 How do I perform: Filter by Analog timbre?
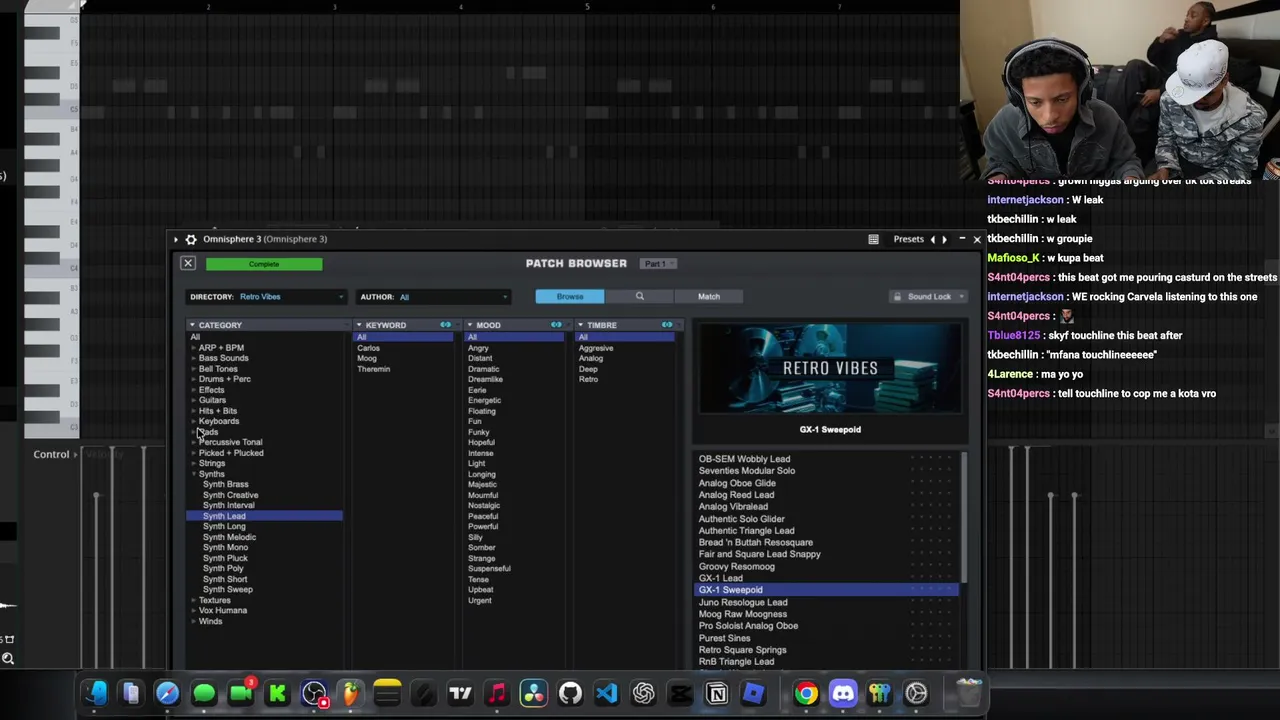point(591,358)
